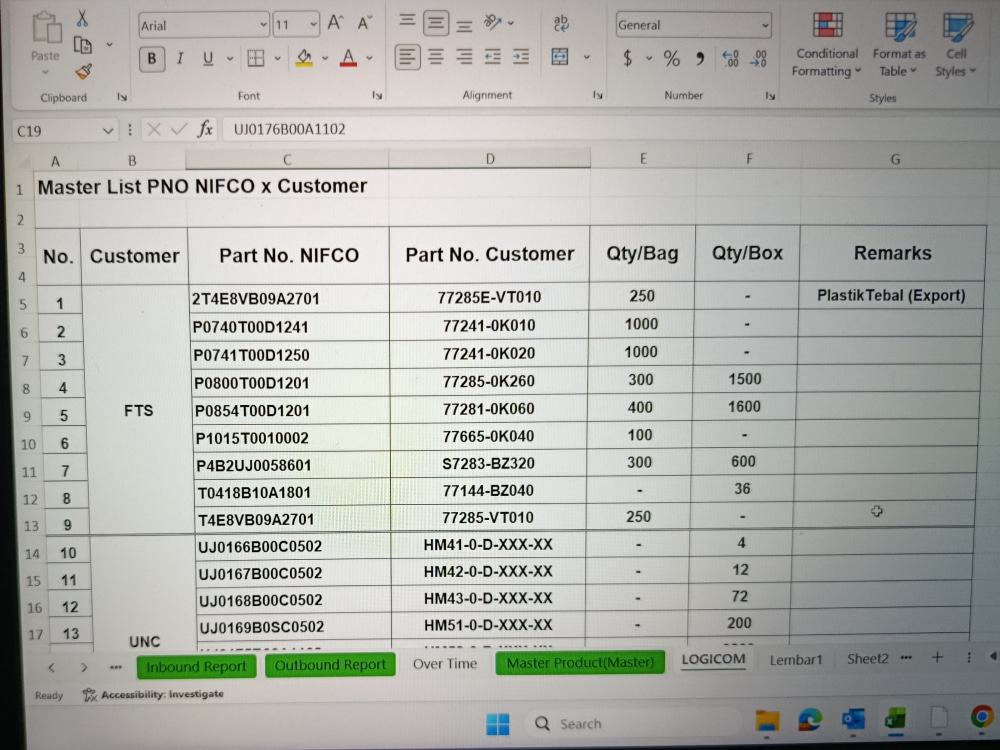Screen dimensions: 1000x750
Task: Apply accounting dollar number format
Action: click(628, 59)
